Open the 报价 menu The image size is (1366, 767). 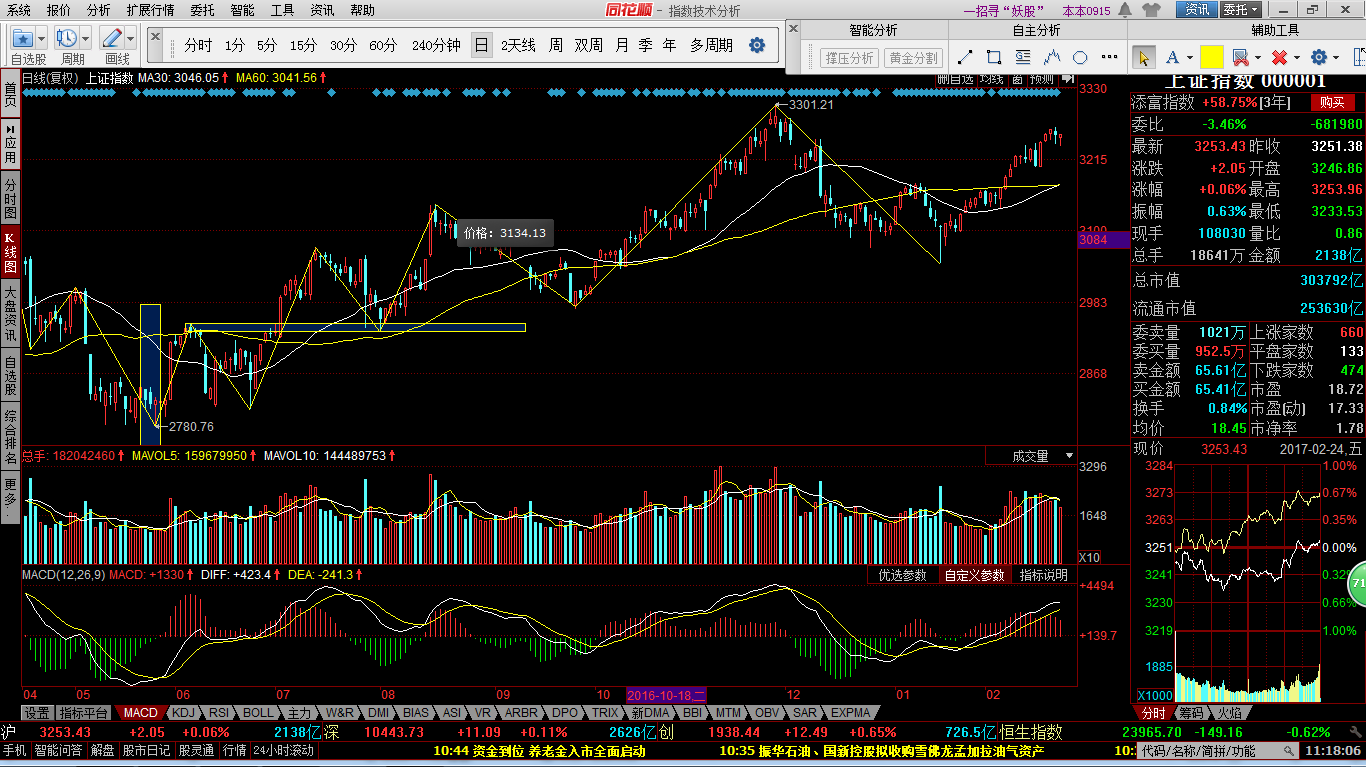tap(59, 10)
